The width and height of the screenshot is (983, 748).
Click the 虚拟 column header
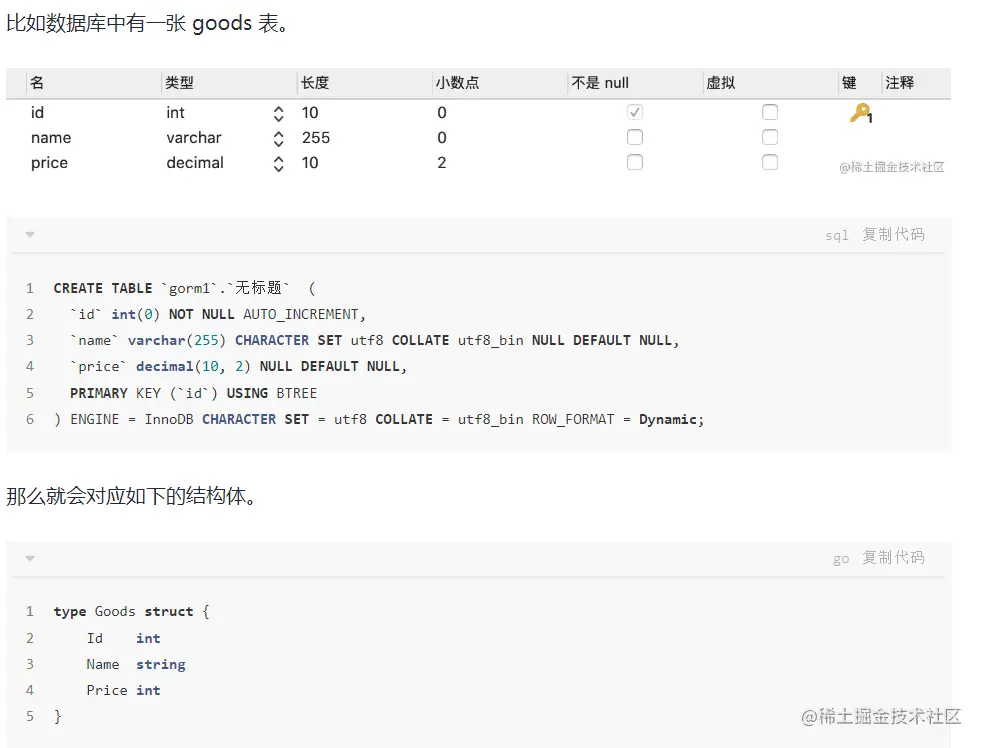[770, 83]
